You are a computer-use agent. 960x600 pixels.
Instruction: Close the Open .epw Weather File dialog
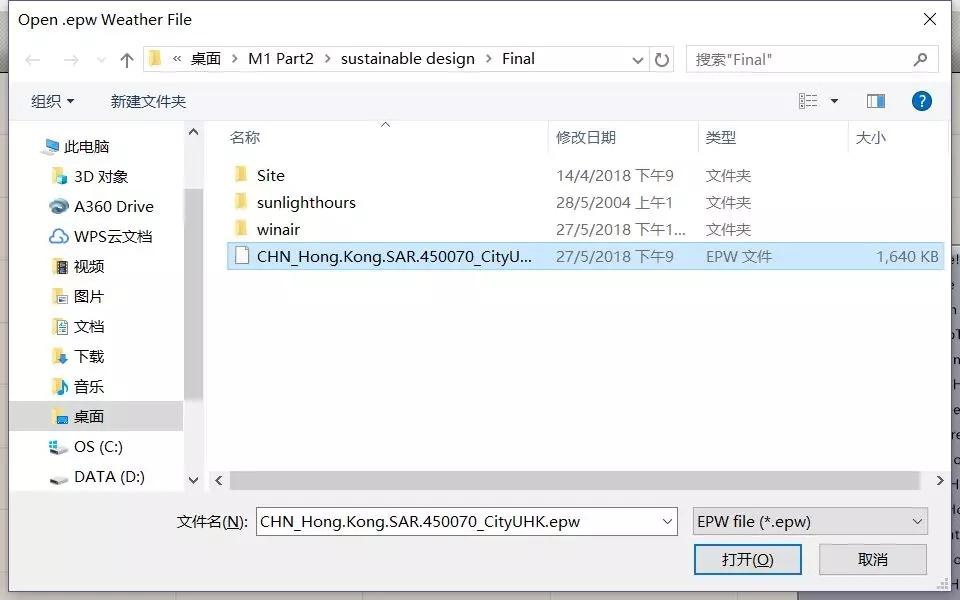929,20
